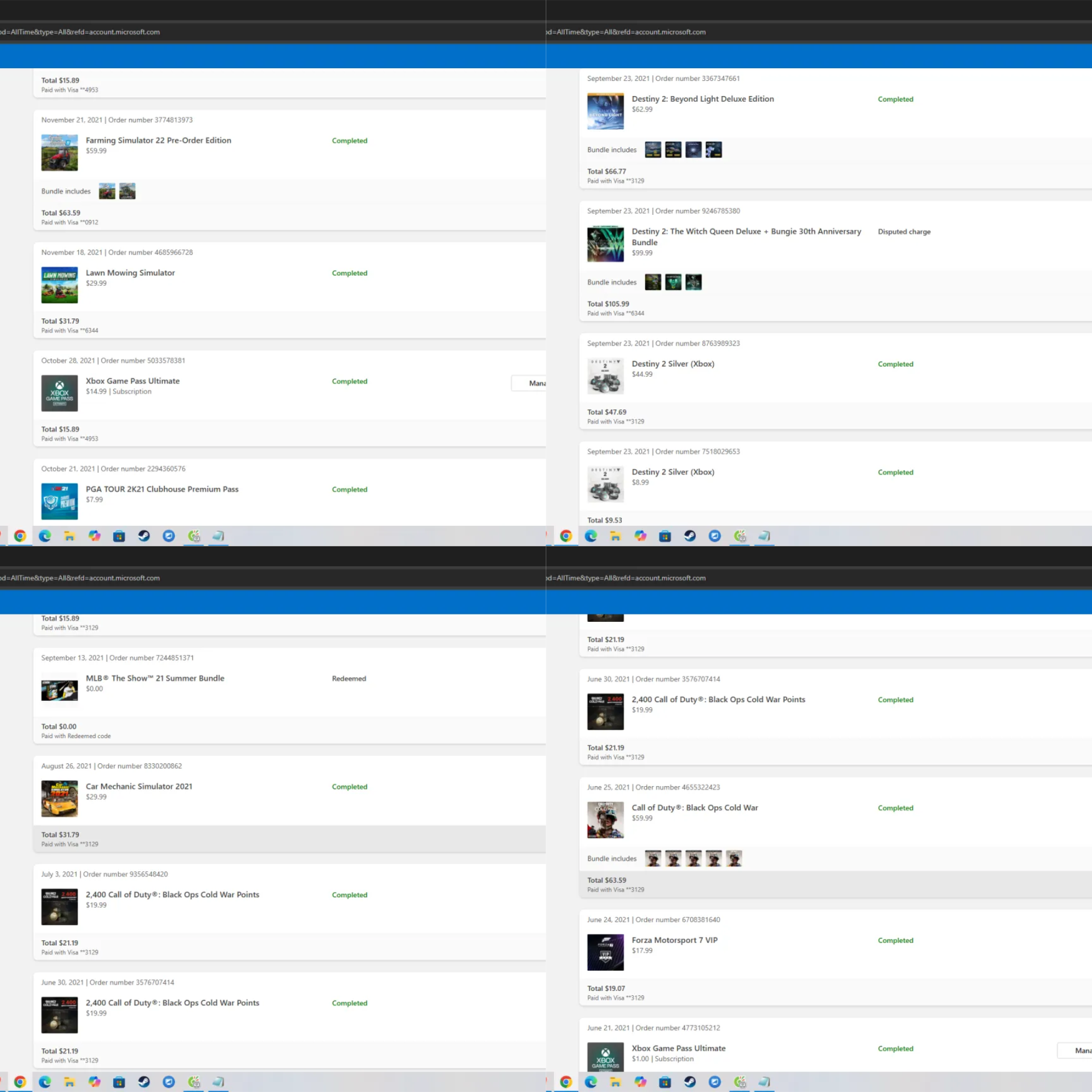Open the Farming Simulator 22 Pre-Order Edition title
Screen dimensions: 1092x1092
coord(158,140)
